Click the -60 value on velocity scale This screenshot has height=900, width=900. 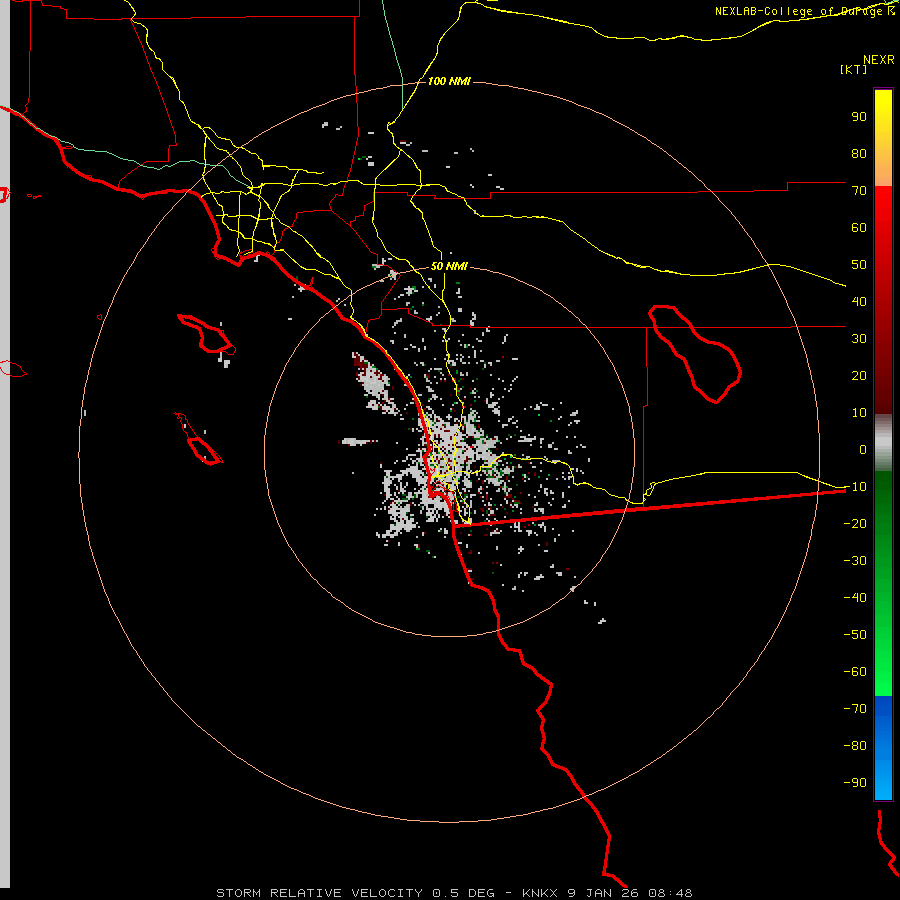pos(855,672)
